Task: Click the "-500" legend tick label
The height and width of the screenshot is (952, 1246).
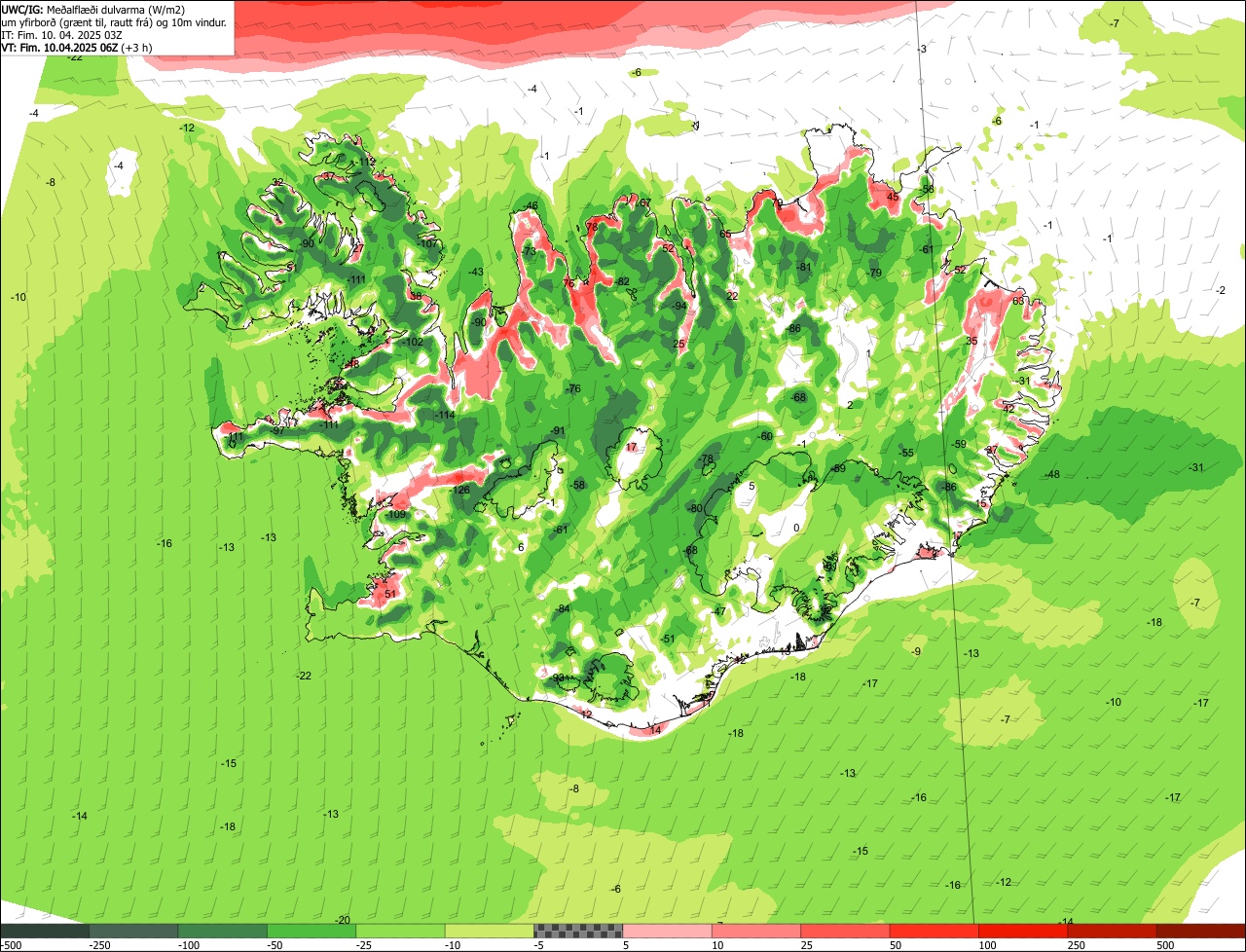Action: pyautogui.click(x=11, y=945)
